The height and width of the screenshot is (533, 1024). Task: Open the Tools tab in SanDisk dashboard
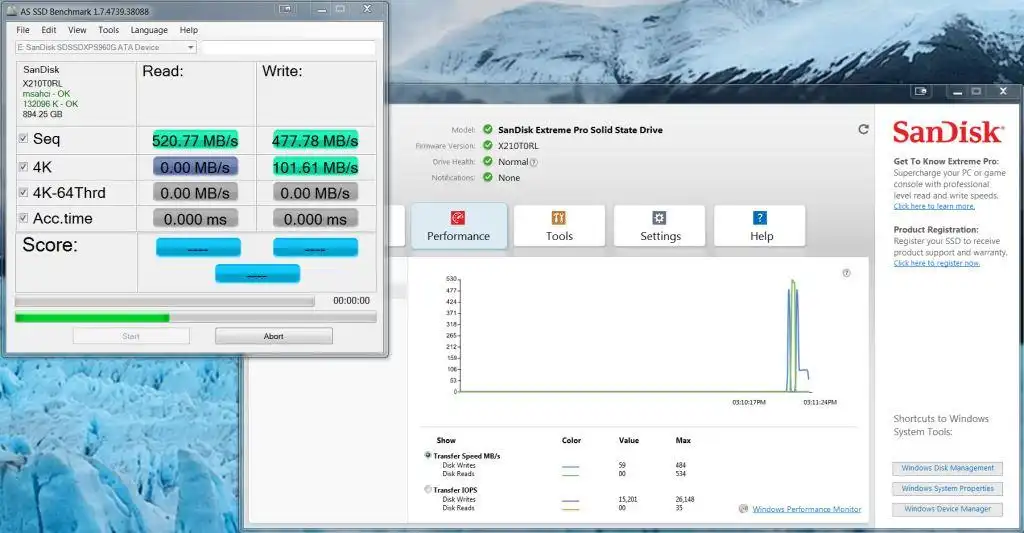point(560,226)
